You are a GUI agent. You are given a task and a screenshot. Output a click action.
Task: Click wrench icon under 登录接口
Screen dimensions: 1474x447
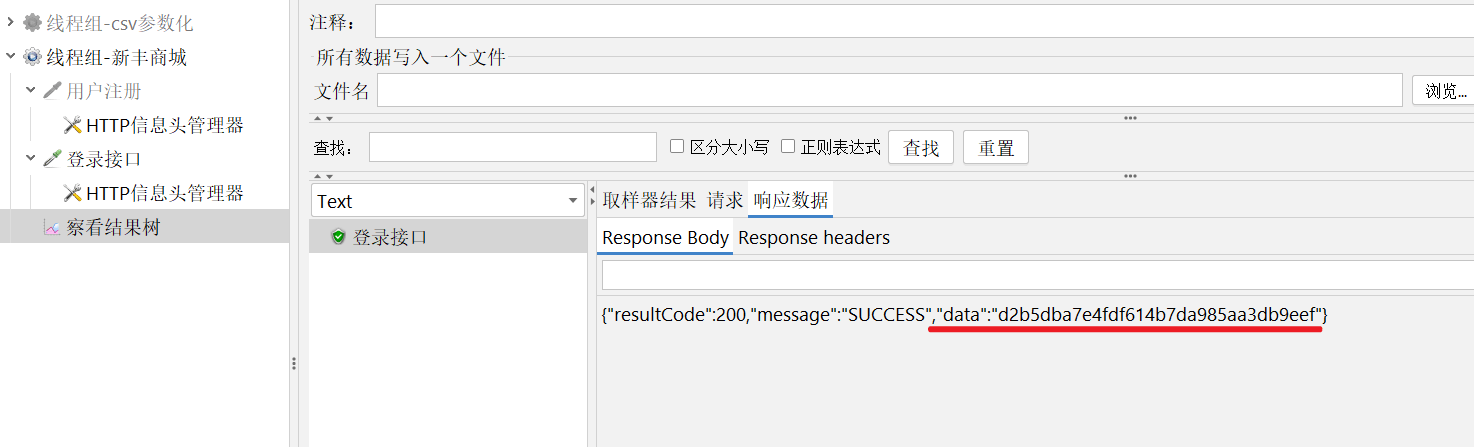(x=72, y=193)
